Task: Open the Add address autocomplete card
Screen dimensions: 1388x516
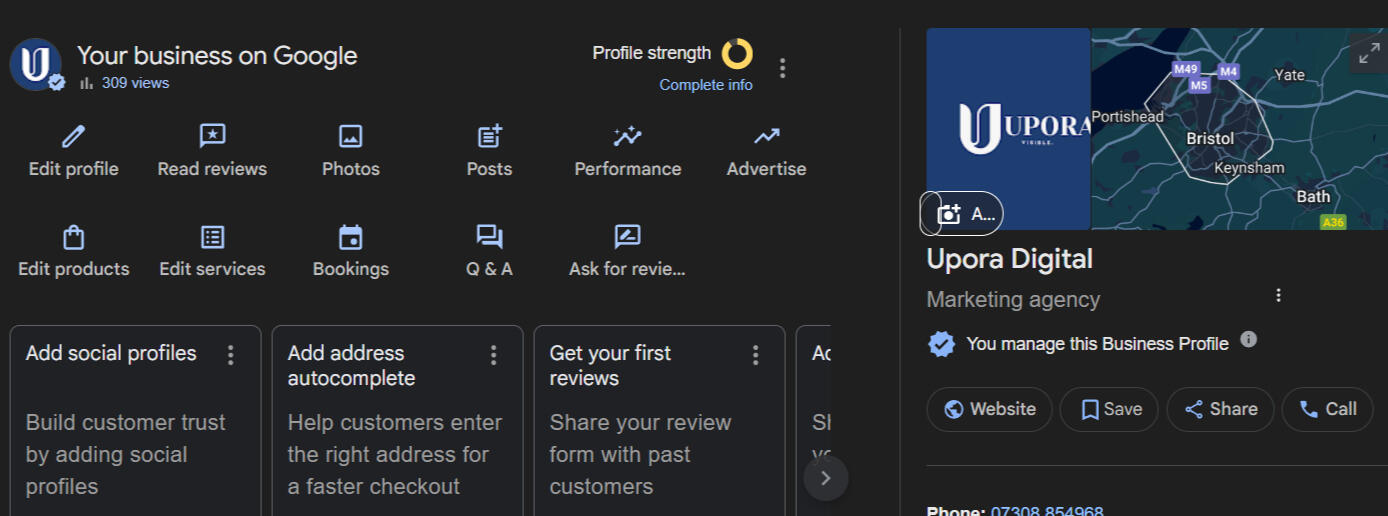Action: [397, 420]
